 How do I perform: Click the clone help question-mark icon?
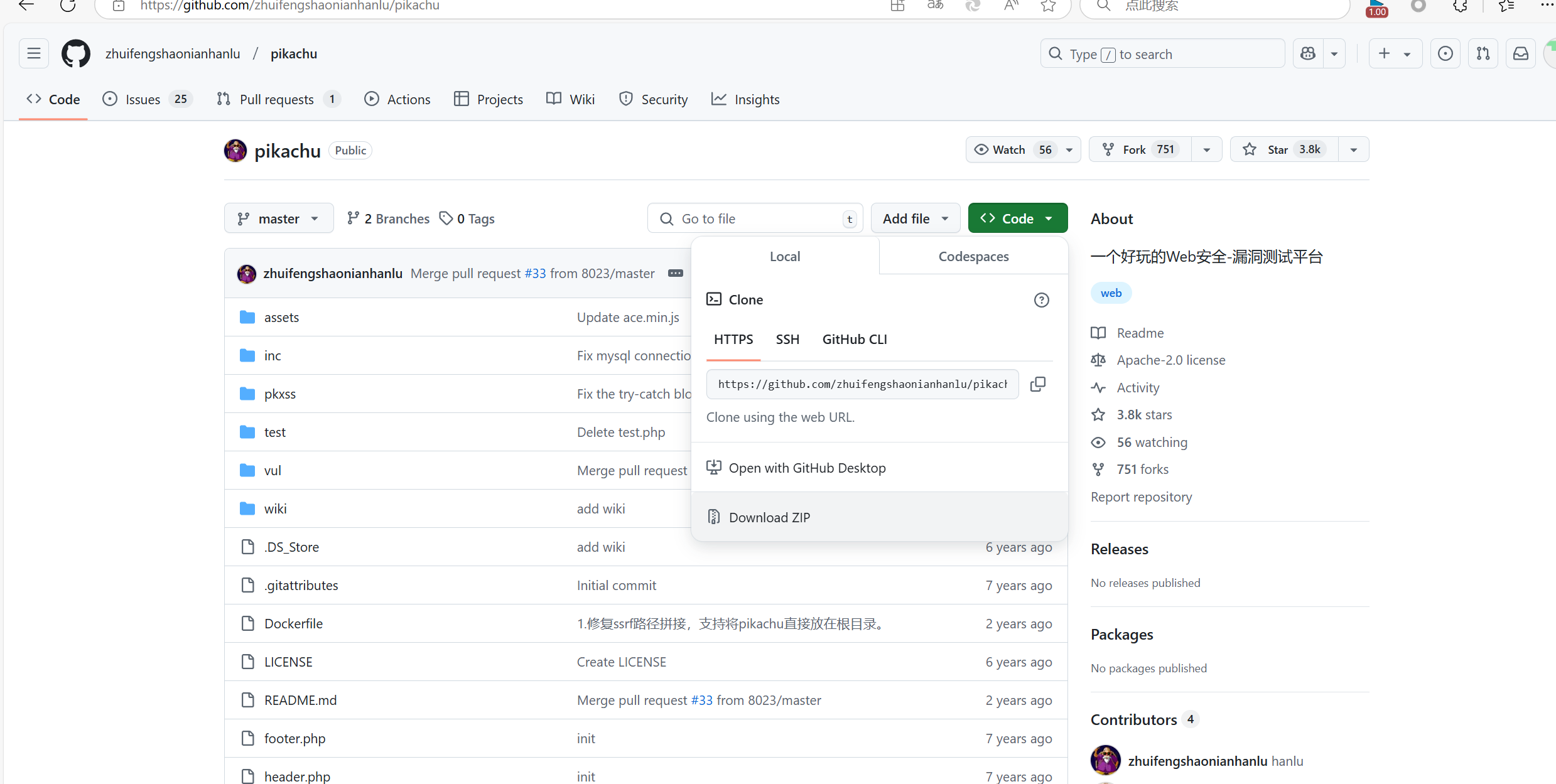point(1041,300)
